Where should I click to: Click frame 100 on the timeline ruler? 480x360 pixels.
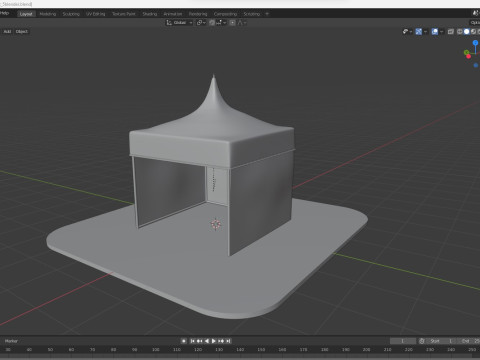tap(155, 350)
